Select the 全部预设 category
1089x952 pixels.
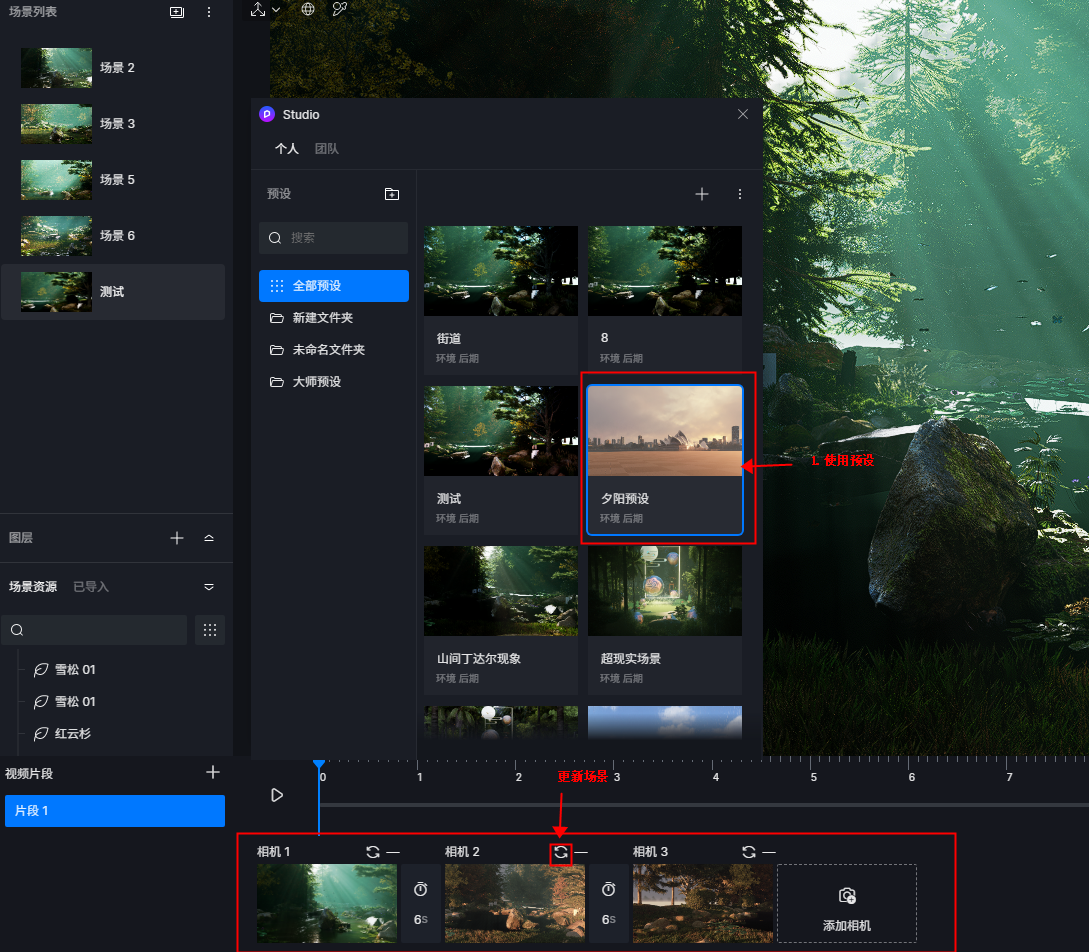333,286
